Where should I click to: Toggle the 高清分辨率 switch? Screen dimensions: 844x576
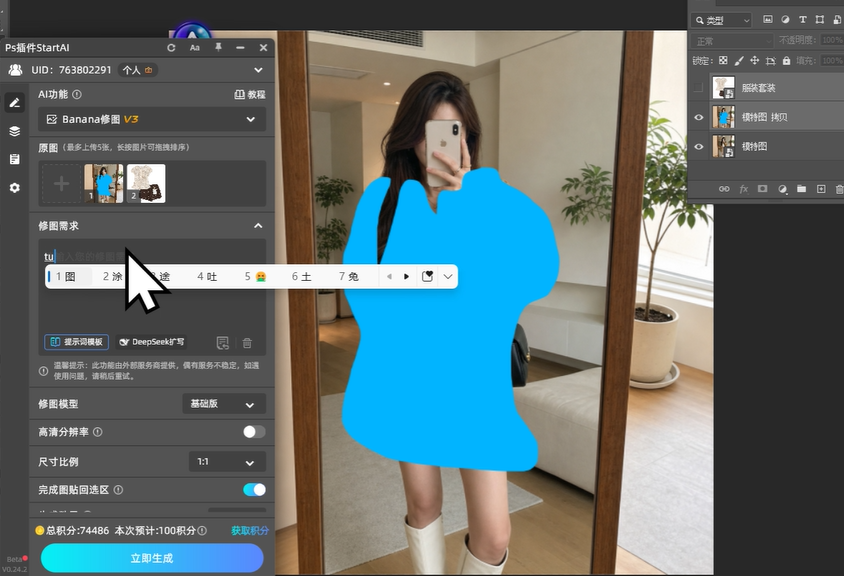(254, 432)
